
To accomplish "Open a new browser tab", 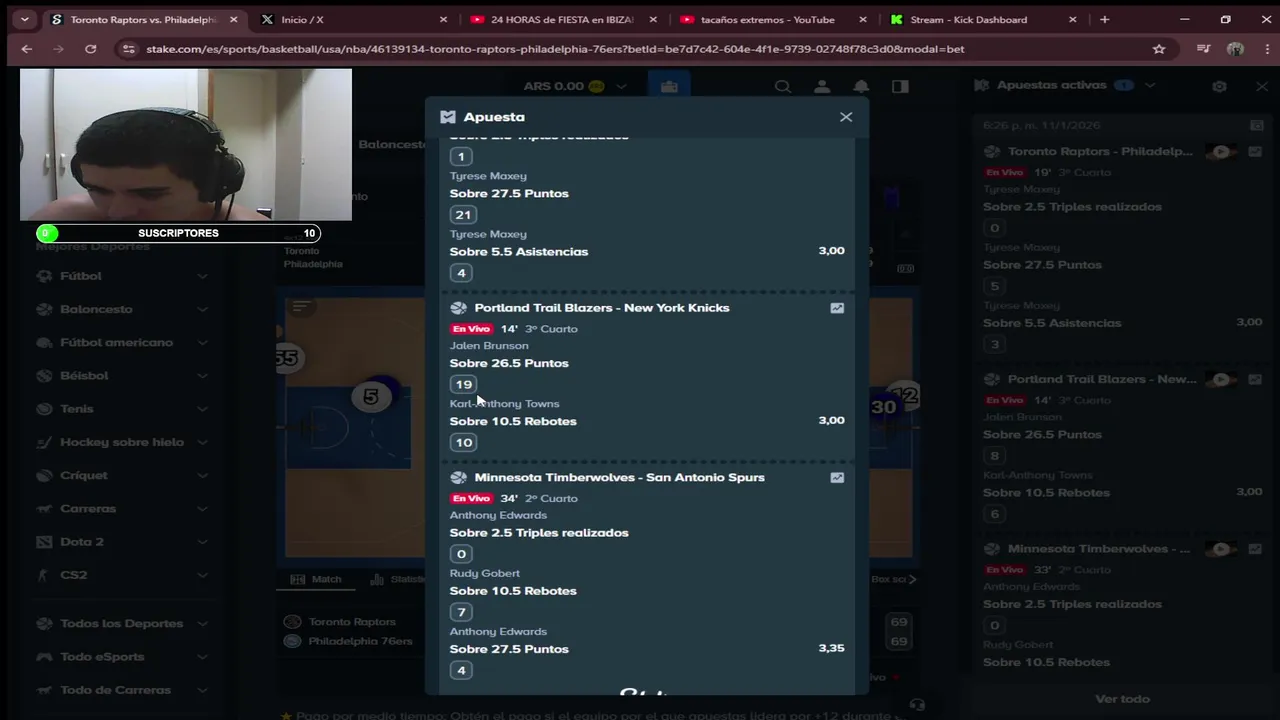I will (1104, 19).
